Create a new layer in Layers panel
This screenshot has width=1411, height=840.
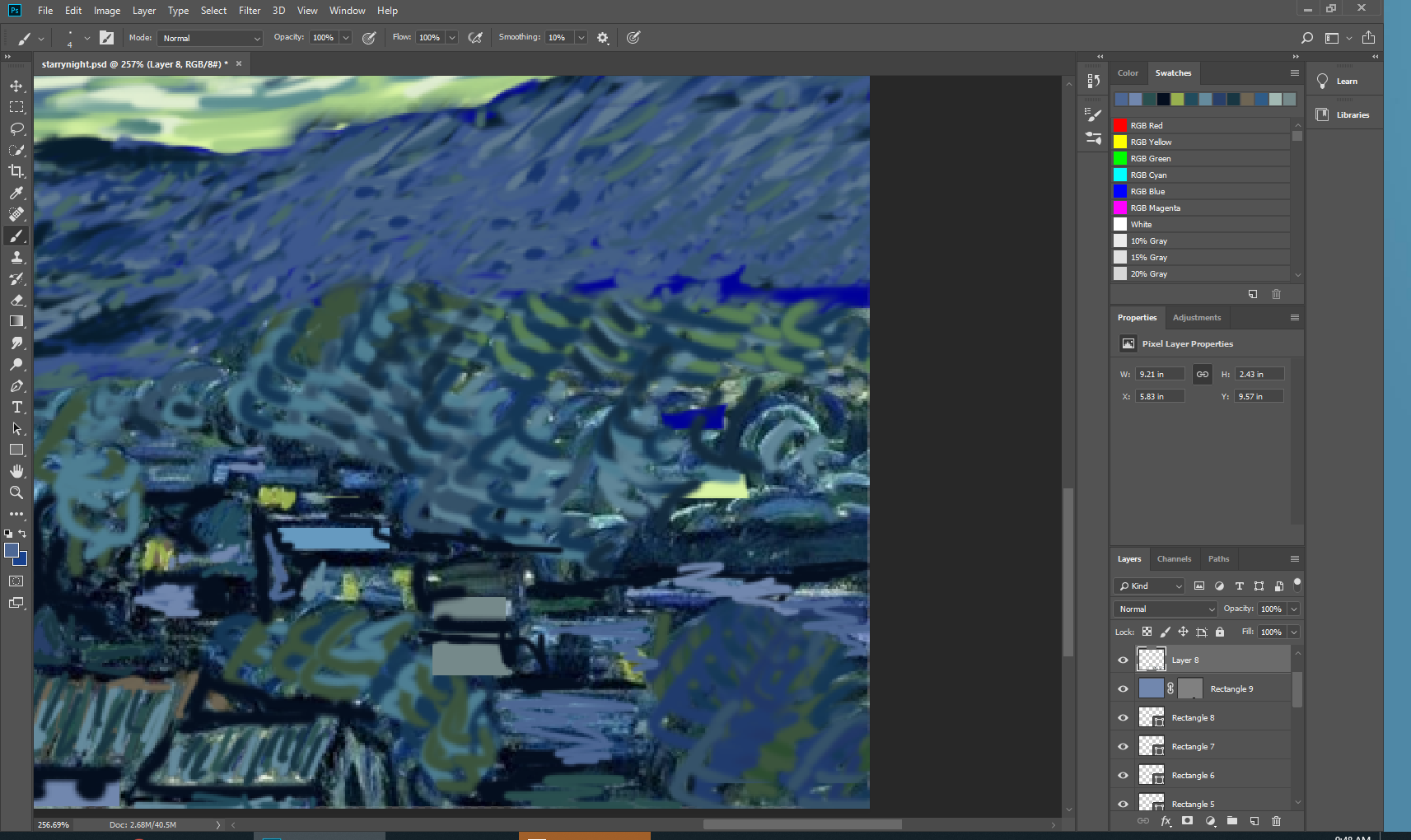1254,821
